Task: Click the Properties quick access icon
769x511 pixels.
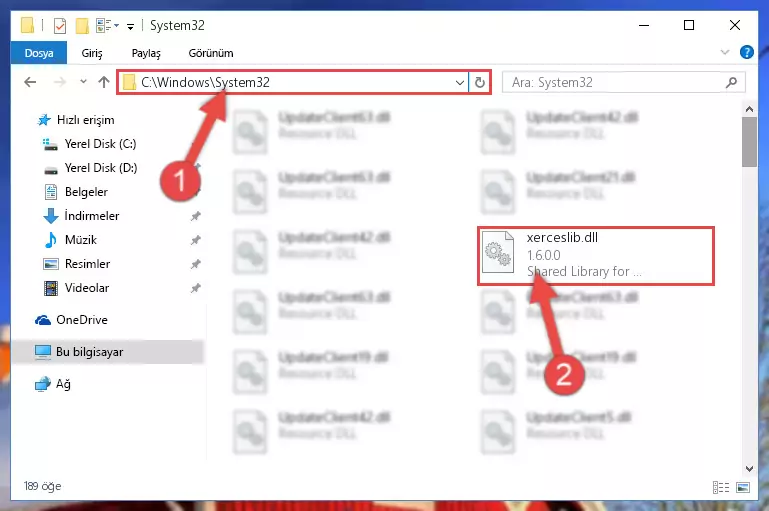Action: click(x=60, y=26)
